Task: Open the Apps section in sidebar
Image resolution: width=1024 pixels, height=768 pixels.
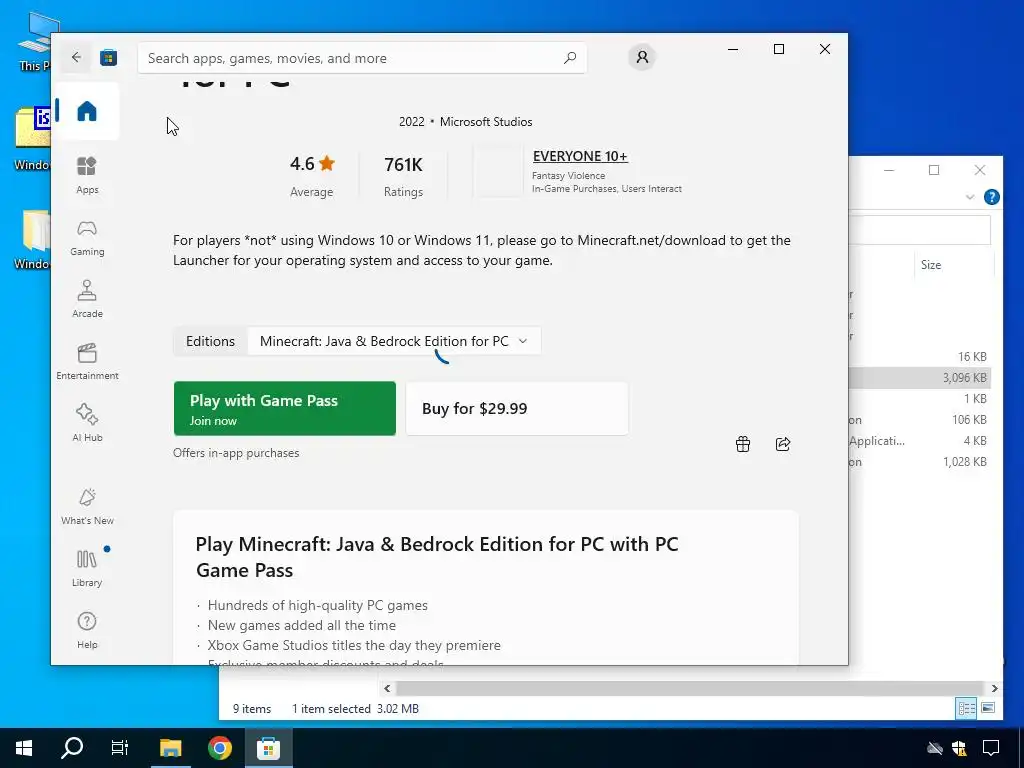Action: (87, 175)
